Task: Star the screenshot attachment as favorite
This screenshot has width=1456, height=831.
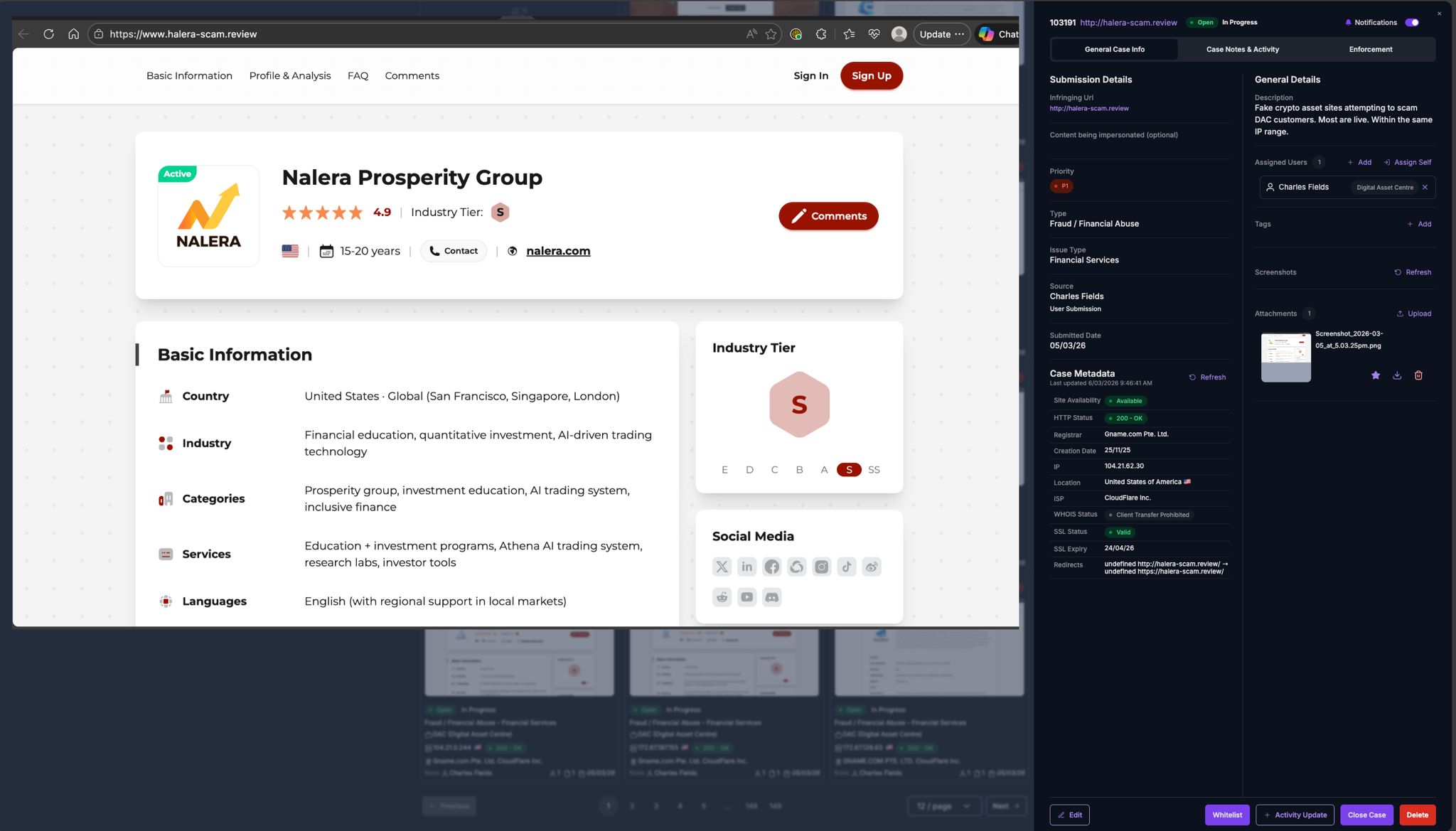Action: (1376, 375)
